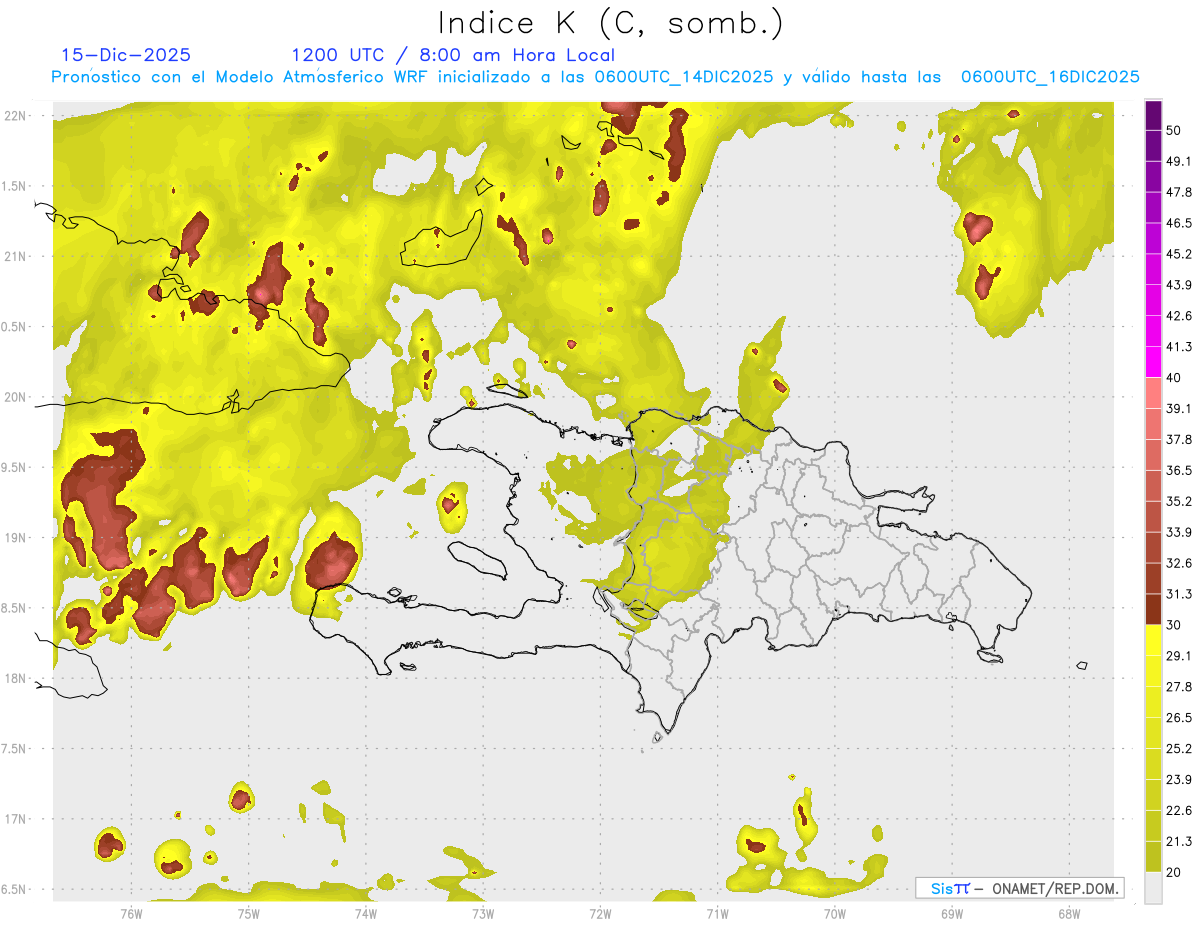Click "1200 UTC / 8:00 am Hora Local"

click(x=453, y=55)
